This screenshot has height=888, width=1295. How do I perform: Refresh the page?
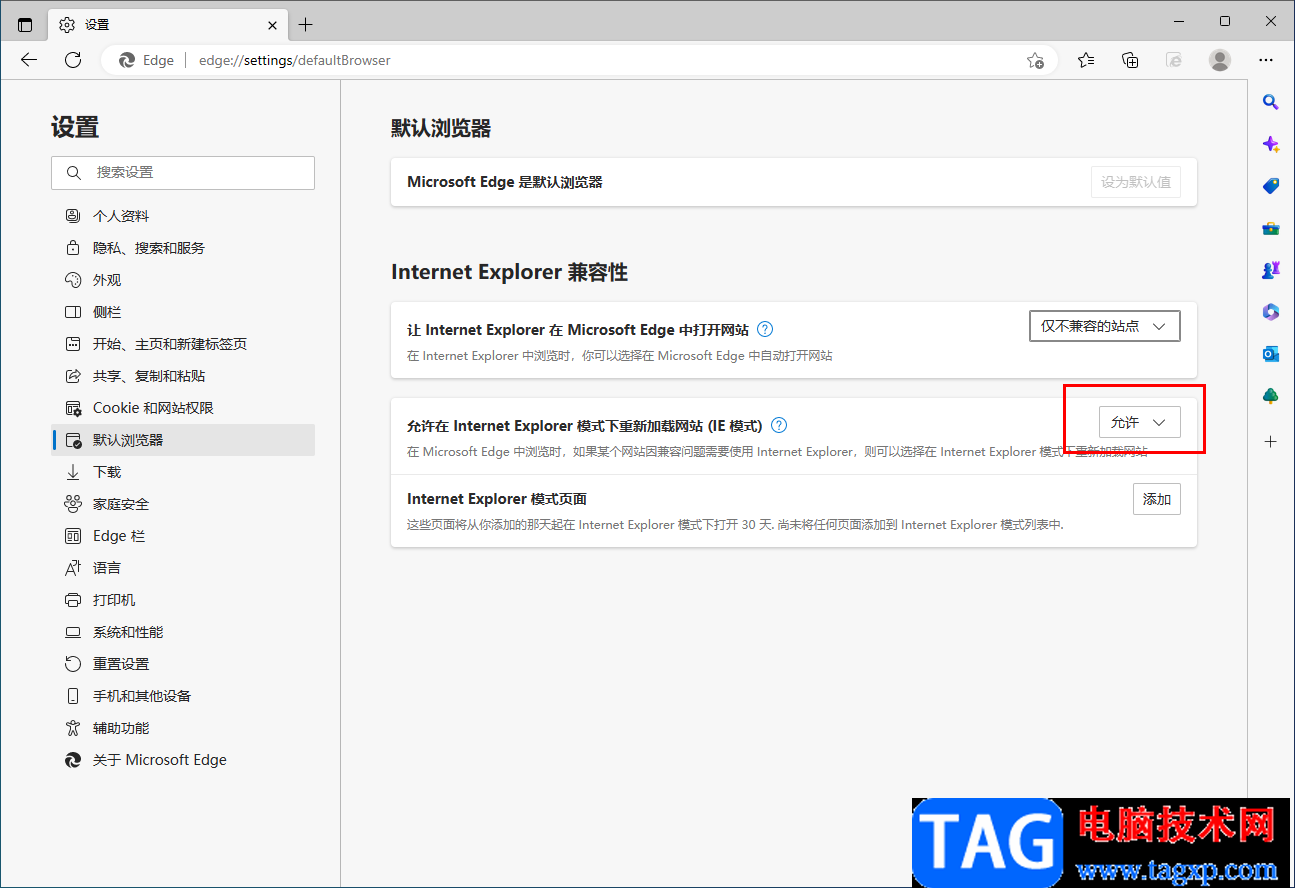pos(73,60)
